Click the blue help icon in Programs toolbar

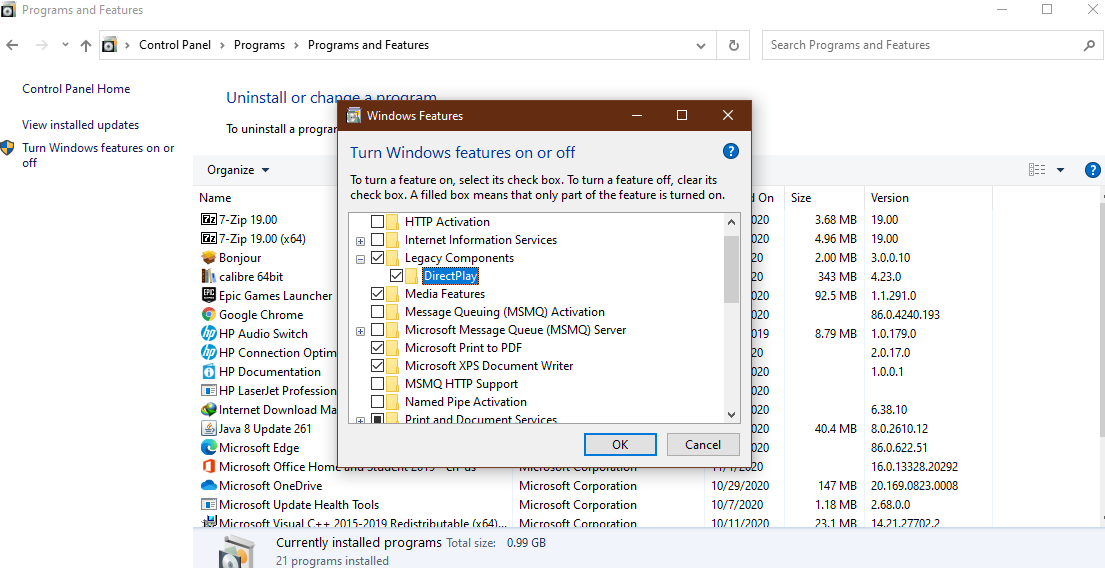[1092, 170]
